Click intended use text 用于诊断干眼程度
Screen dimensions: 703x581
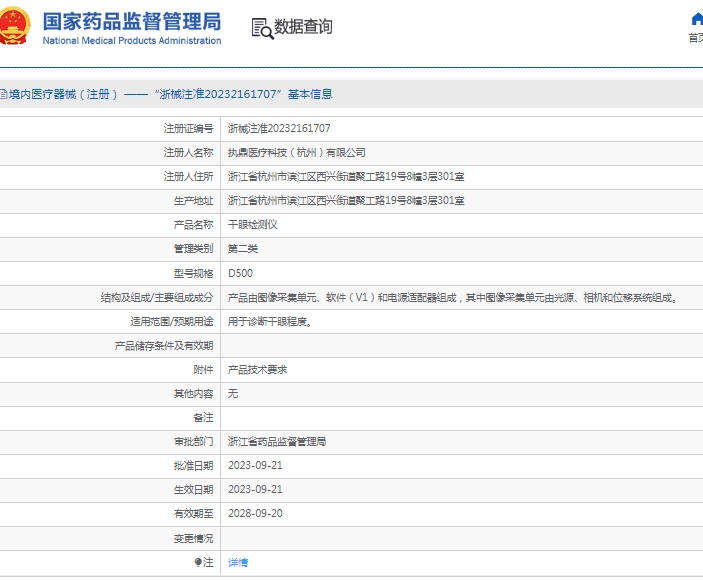tap(270, 321)
